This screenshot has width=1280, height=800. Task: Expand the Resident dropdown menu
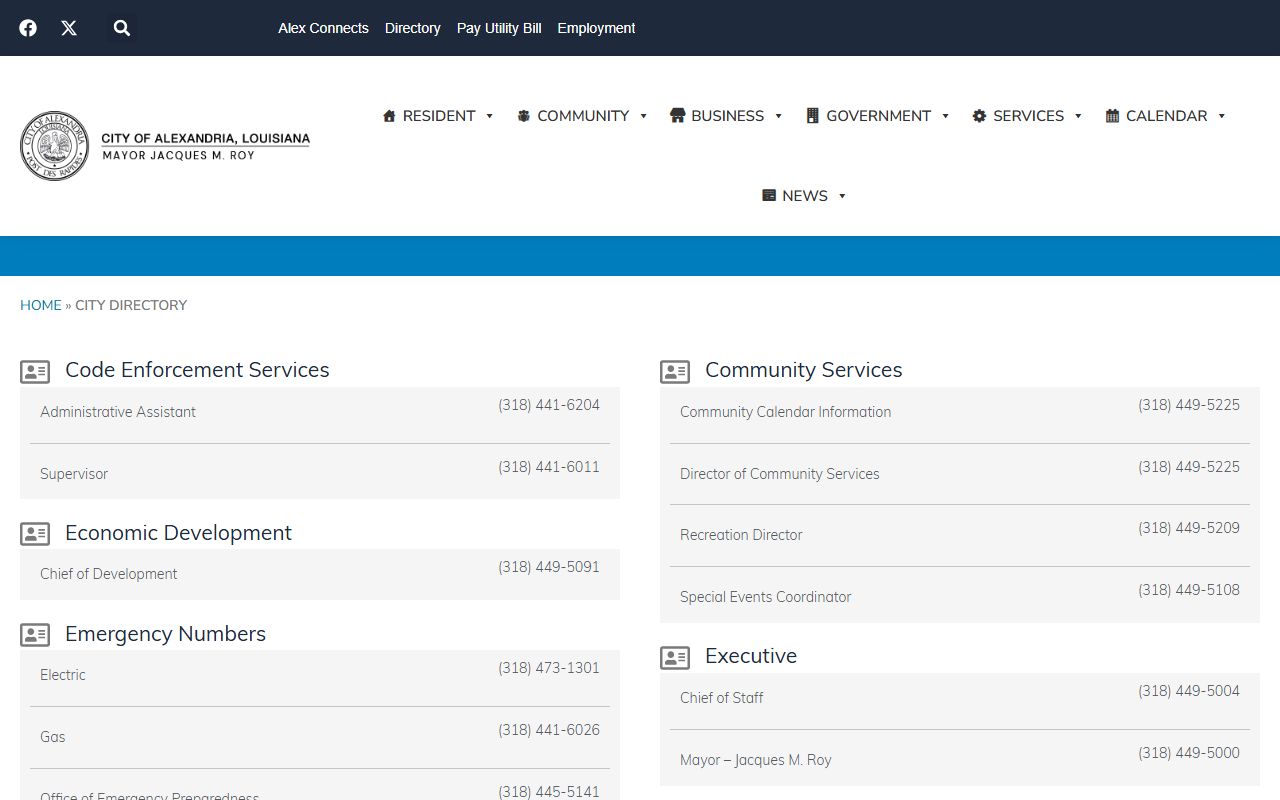click(x=489, y=116)
